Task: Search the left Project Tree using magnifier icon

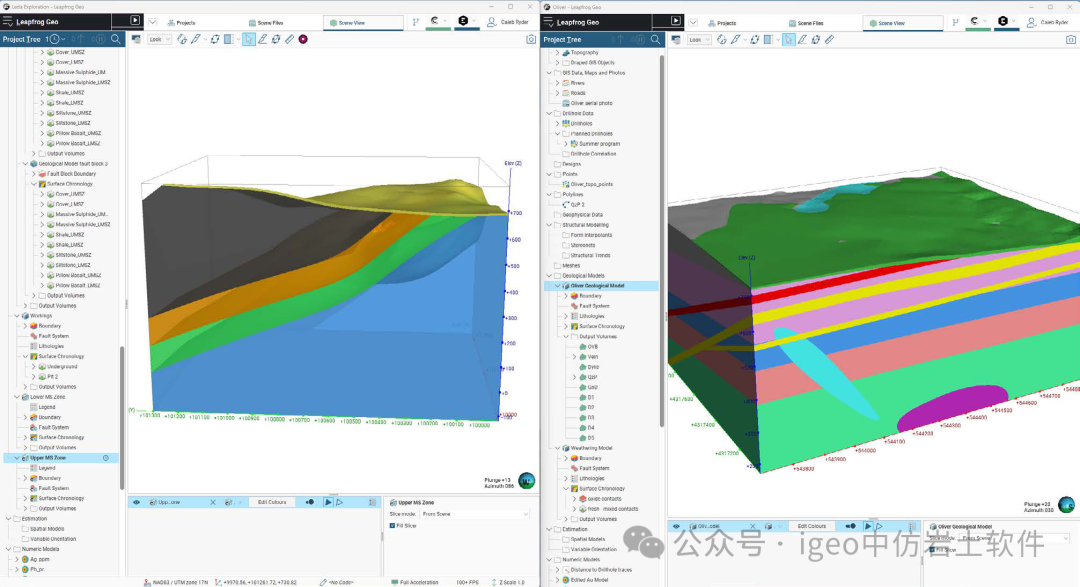Action: pyautogui.click(x=116, y=39)
